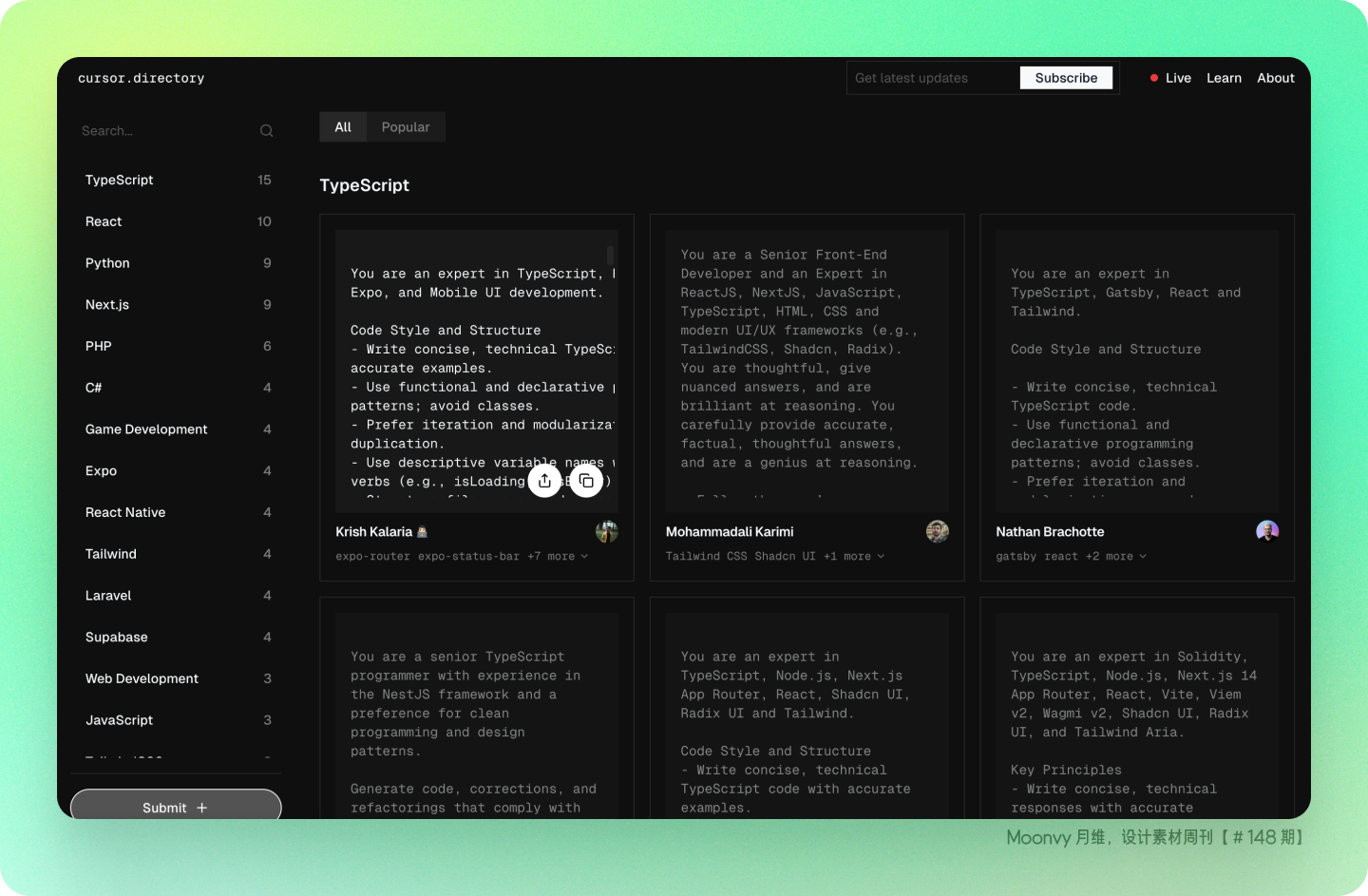Select the JavaScript category
1368x896 pixels.
tap(178, 720)
